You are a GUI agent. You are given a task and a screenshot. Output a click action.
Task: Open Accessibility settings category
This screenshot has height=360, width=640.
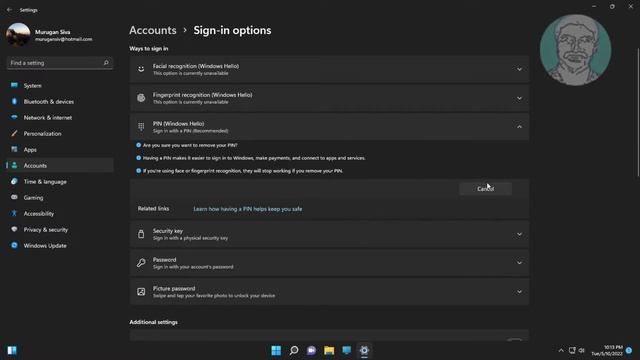[x=60, y=213]
